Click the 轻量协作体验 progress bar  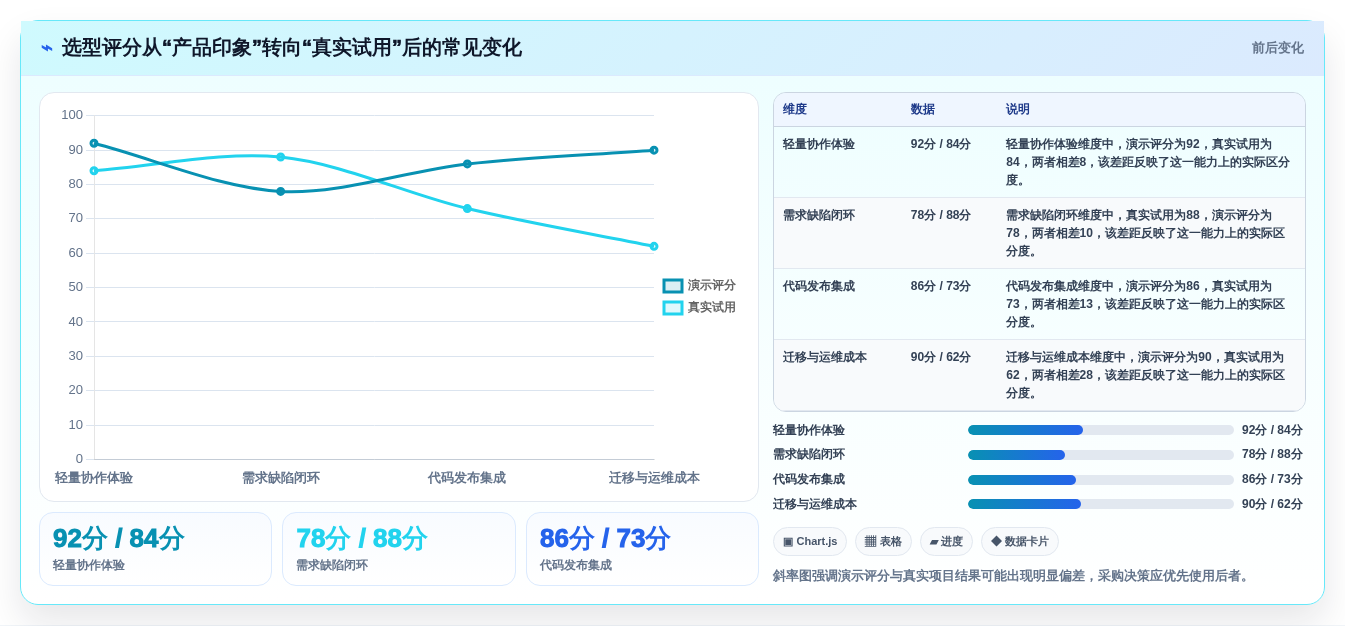click(x=1101, y=430)
